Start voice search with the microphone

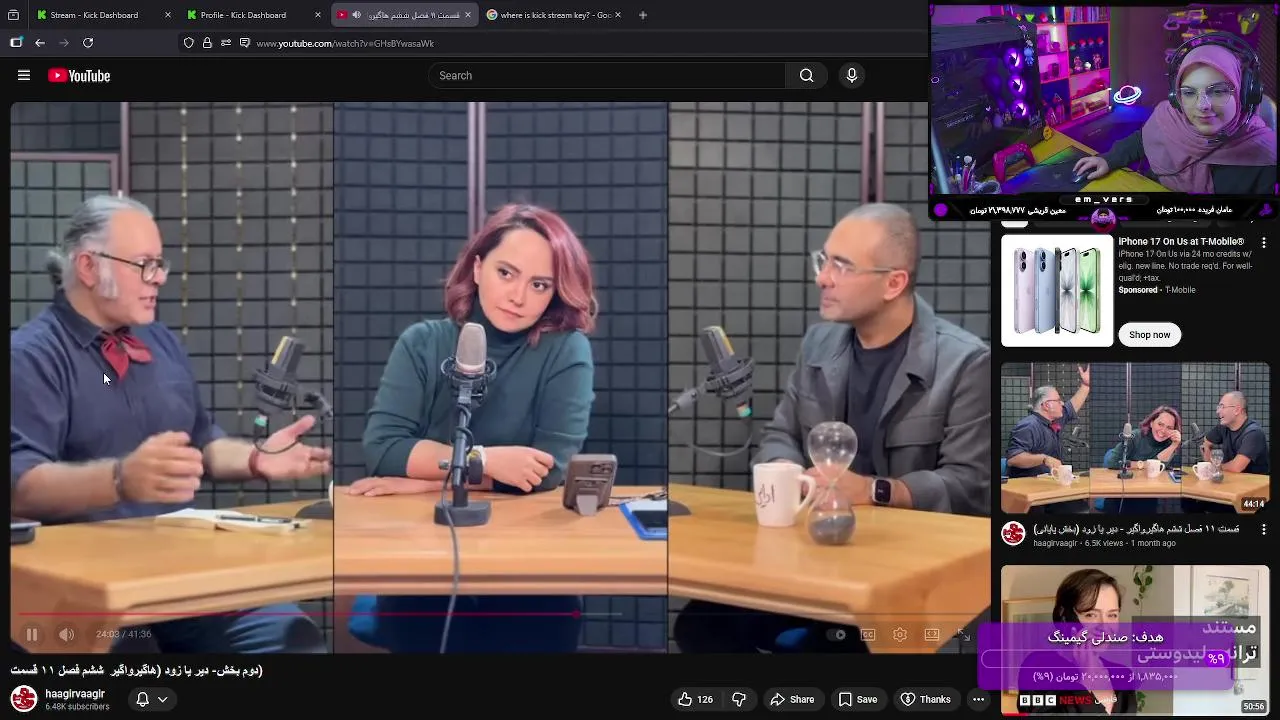click(x=852, y=75)
